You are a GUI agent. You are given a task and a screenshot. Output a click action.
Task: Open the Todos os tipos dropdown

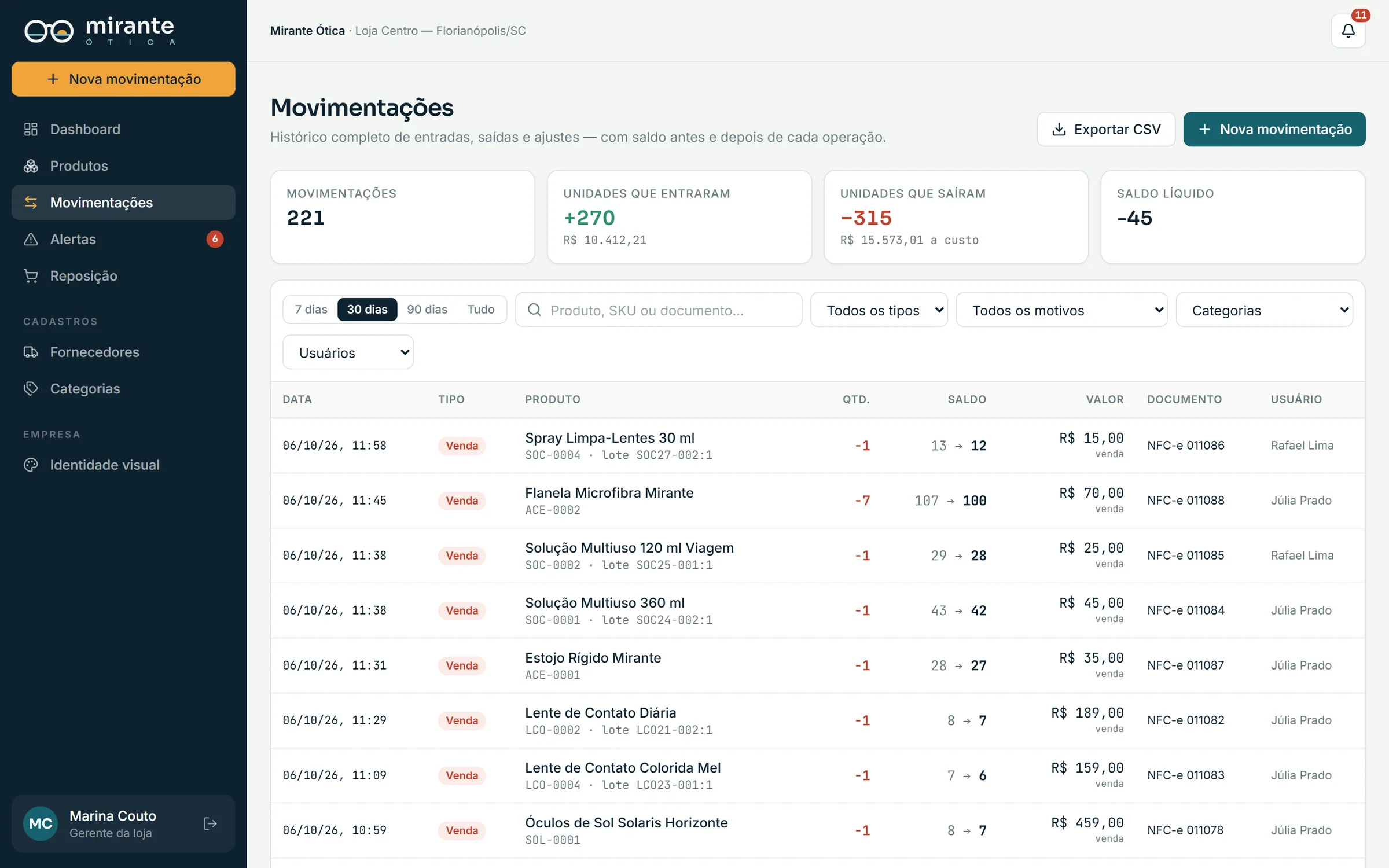click(x=879, y=310)
